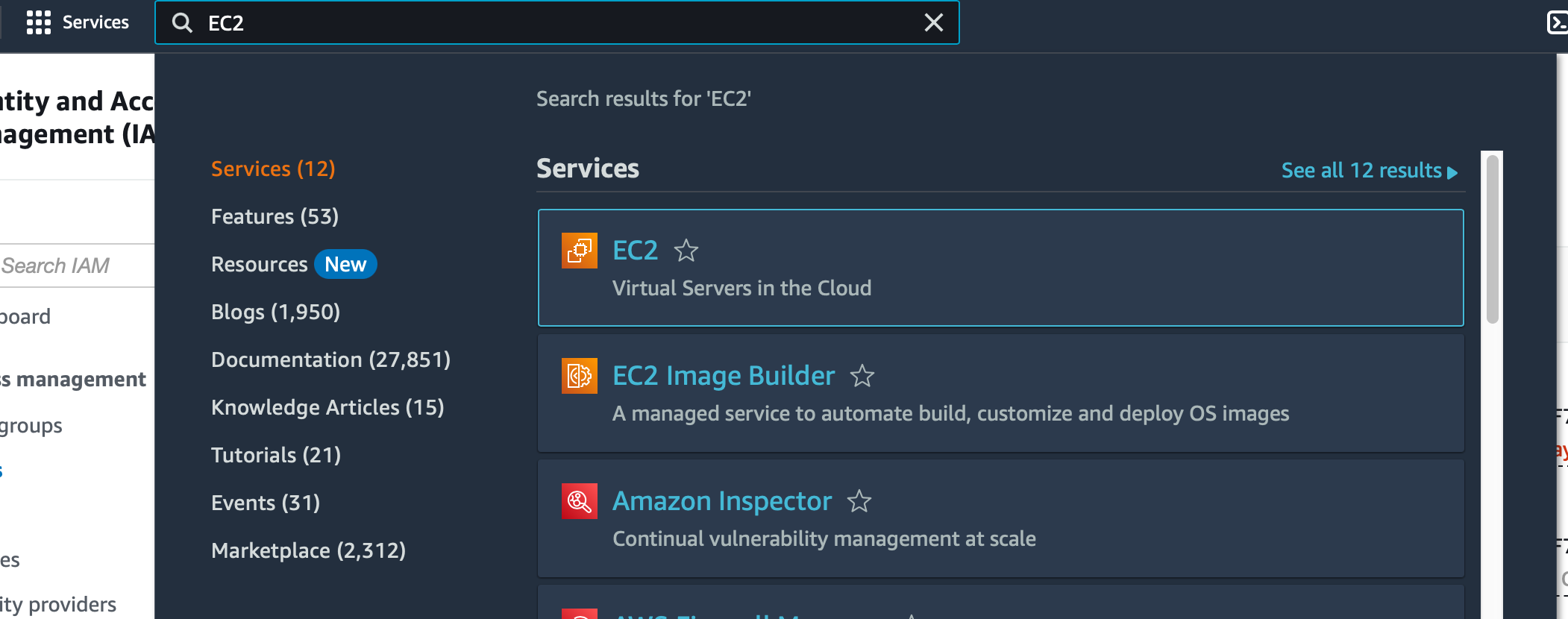See all 12 service results
Viewport: 1568px width, 619px height.
point(1370,170)
